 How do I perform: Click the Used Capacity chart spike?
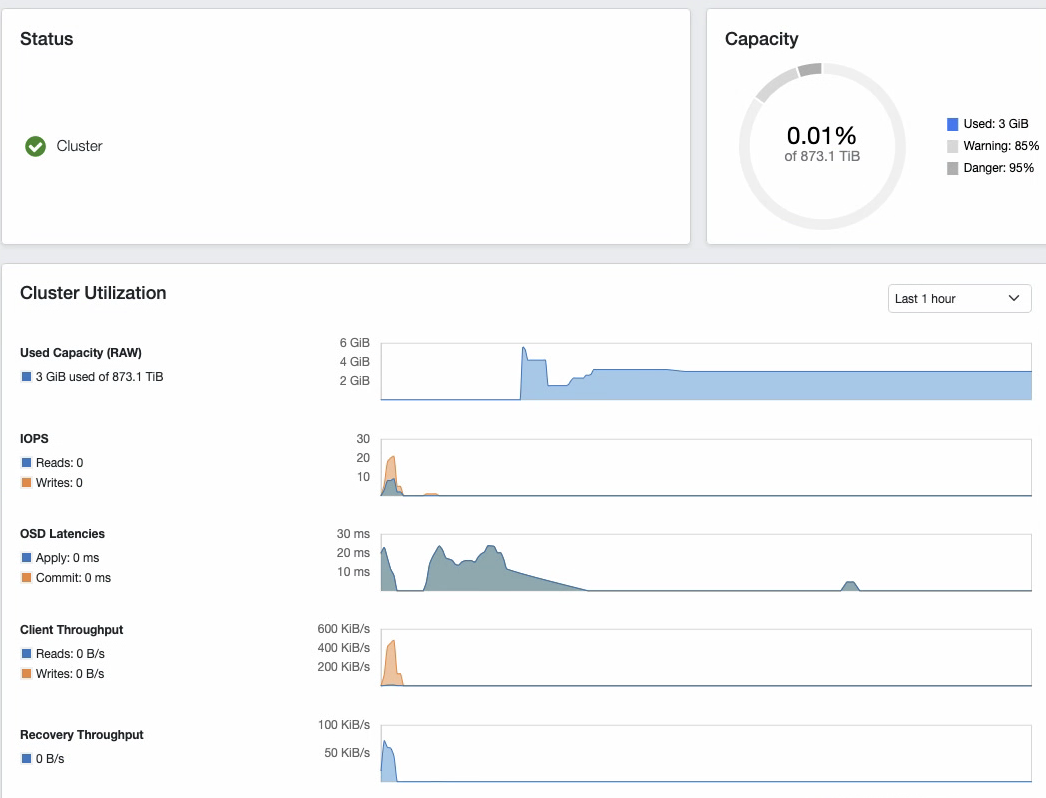[524, 353]
